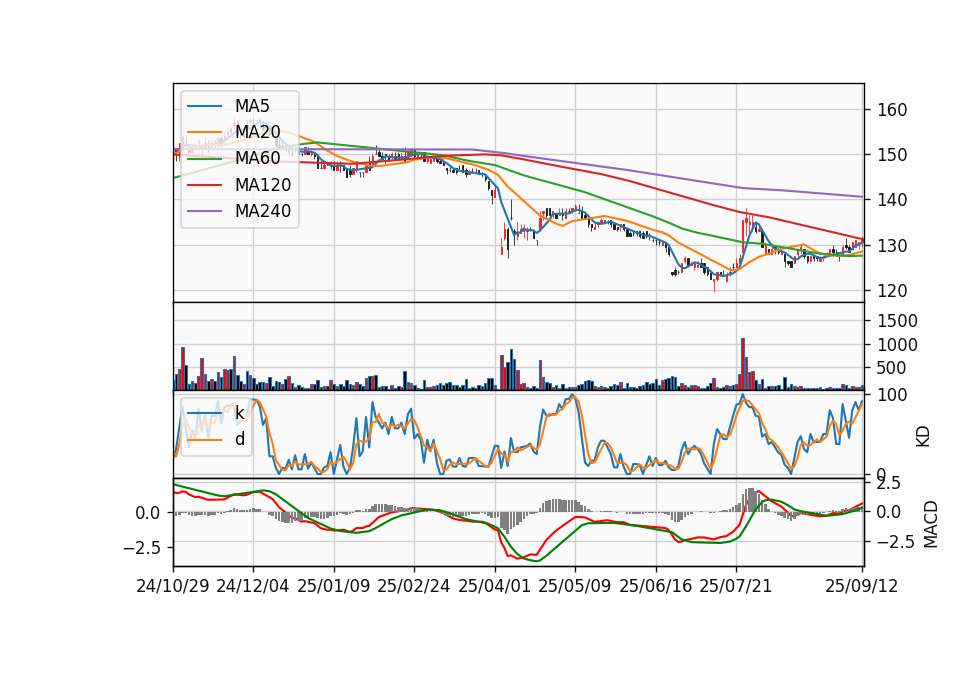
Task: Click the MA60 legend label
Action: click(x=257, y=158)
